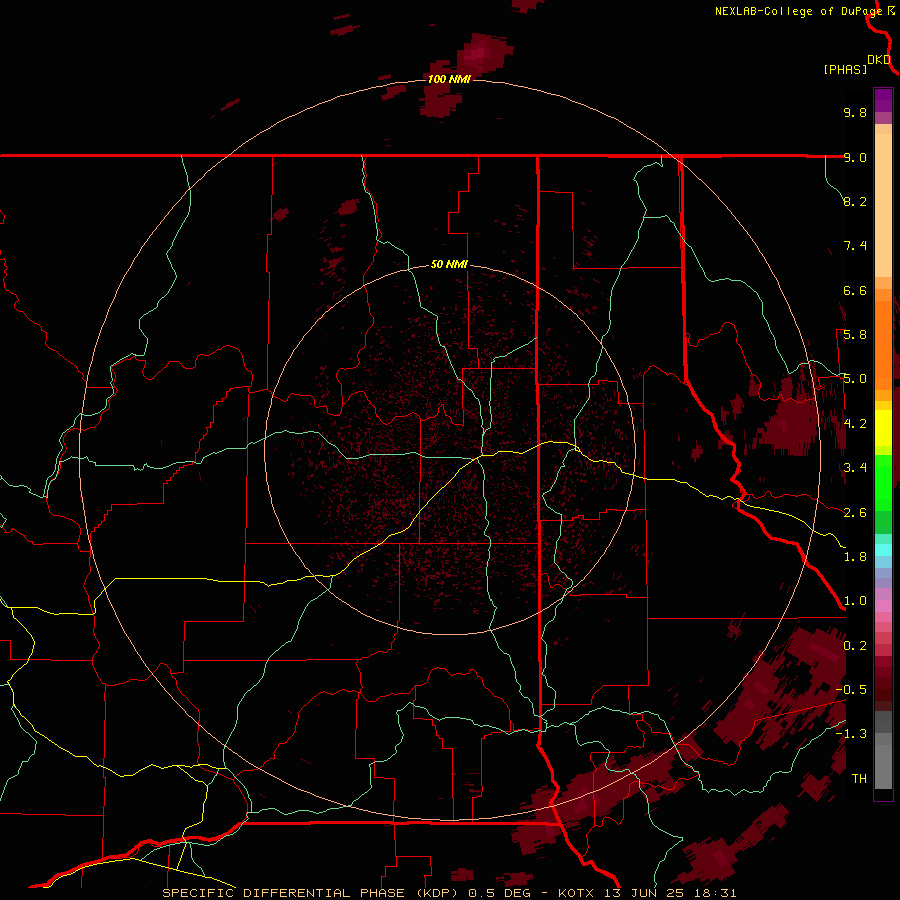The image size is (900, 900).
Task: Click the 5.0 scale value
Action: [x=855, y=379]
